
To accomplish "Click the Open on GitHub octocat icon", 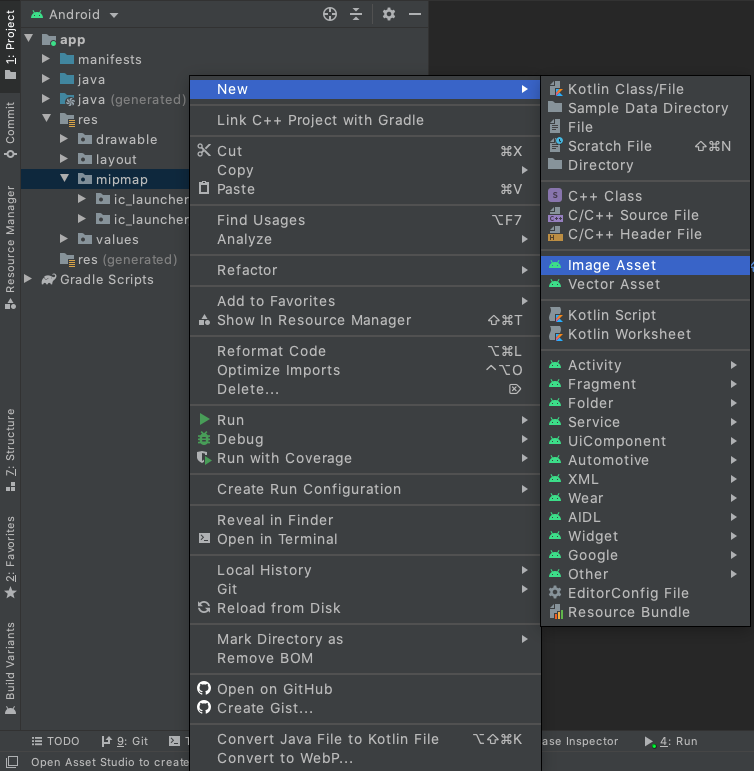I will (x=204, y=688).
